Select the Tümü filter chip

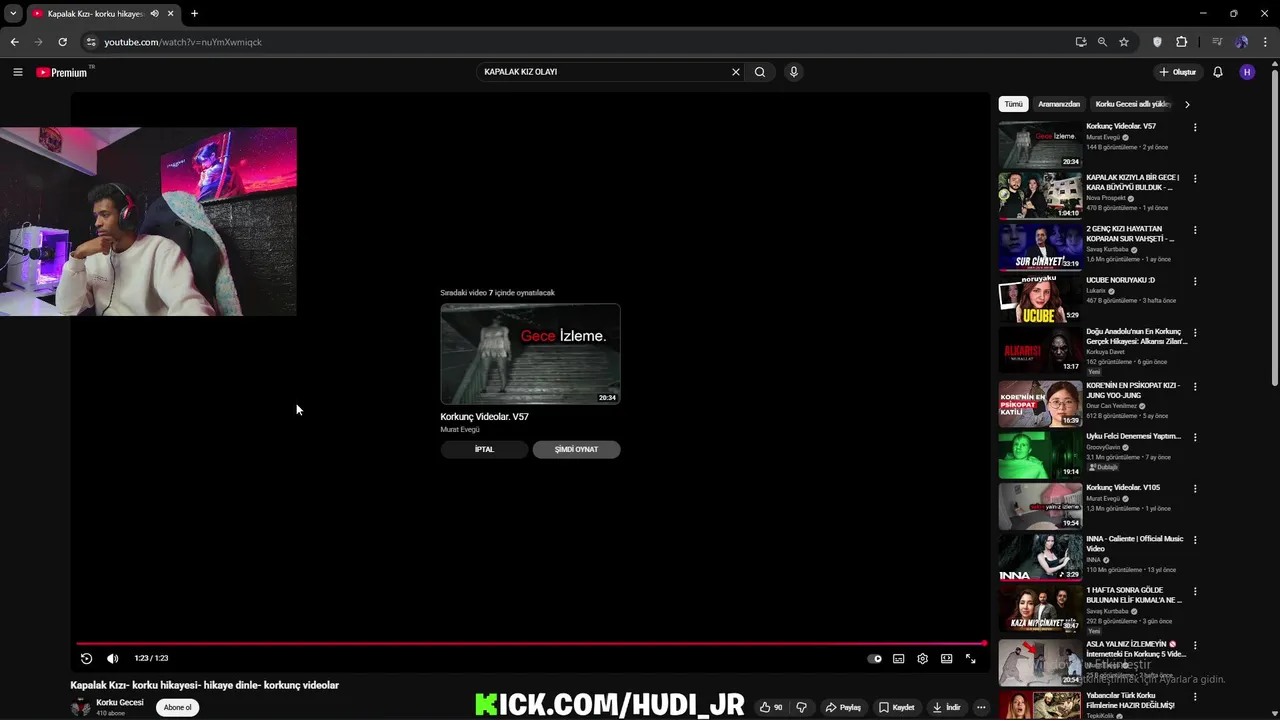1014,104
